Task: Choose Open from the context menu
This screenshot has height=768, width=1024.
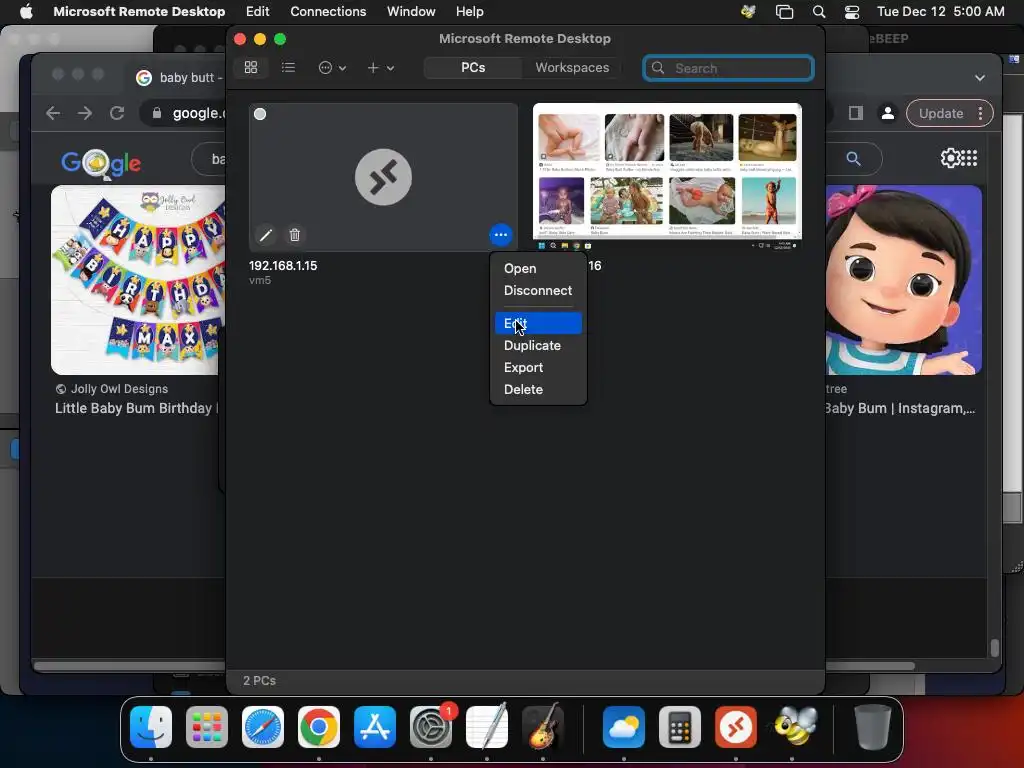Action: point(520,268)
